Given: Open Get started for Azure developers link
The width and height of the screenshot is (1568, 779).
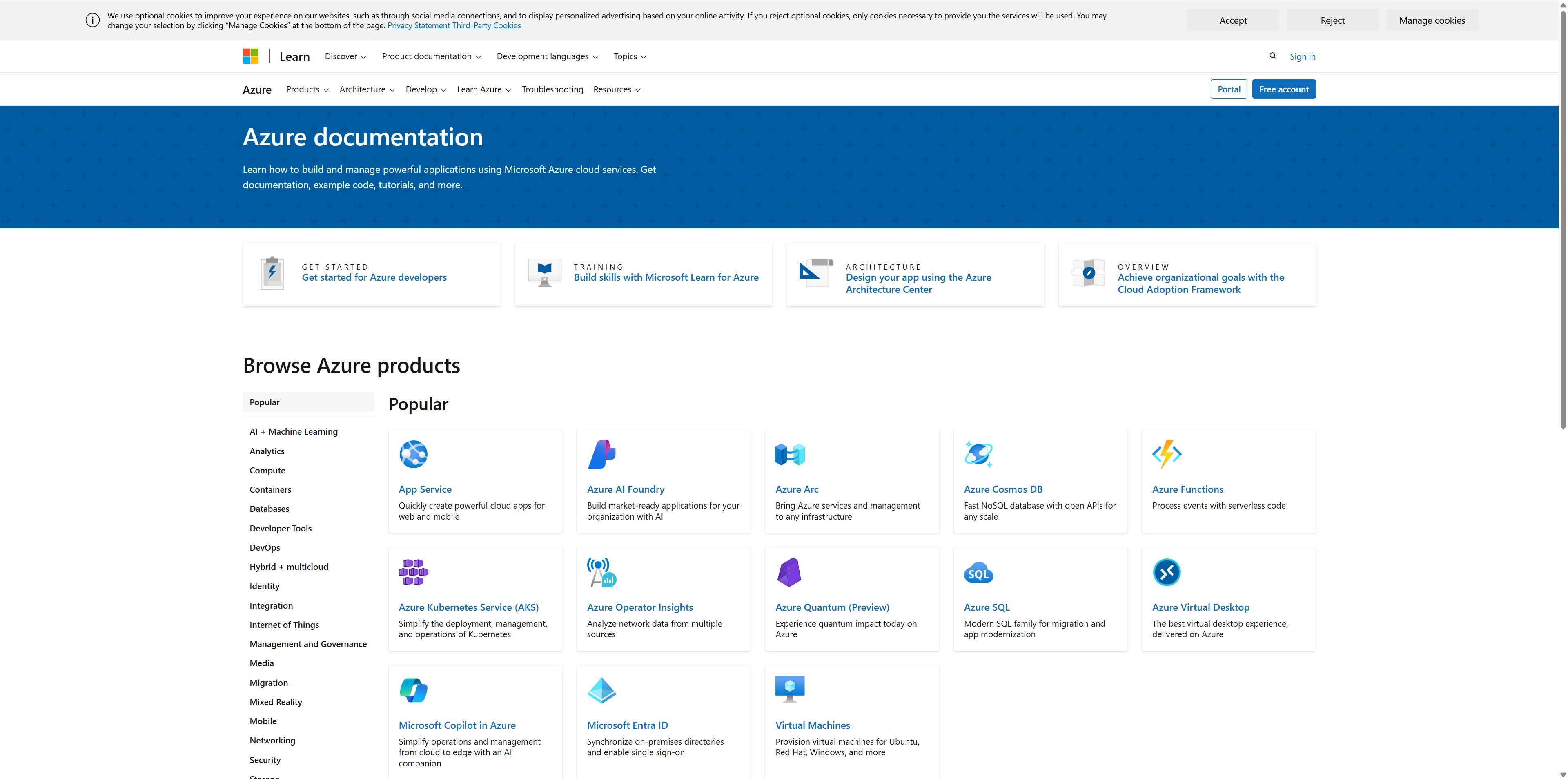Looking at the screenshot, I should point(374,277).
